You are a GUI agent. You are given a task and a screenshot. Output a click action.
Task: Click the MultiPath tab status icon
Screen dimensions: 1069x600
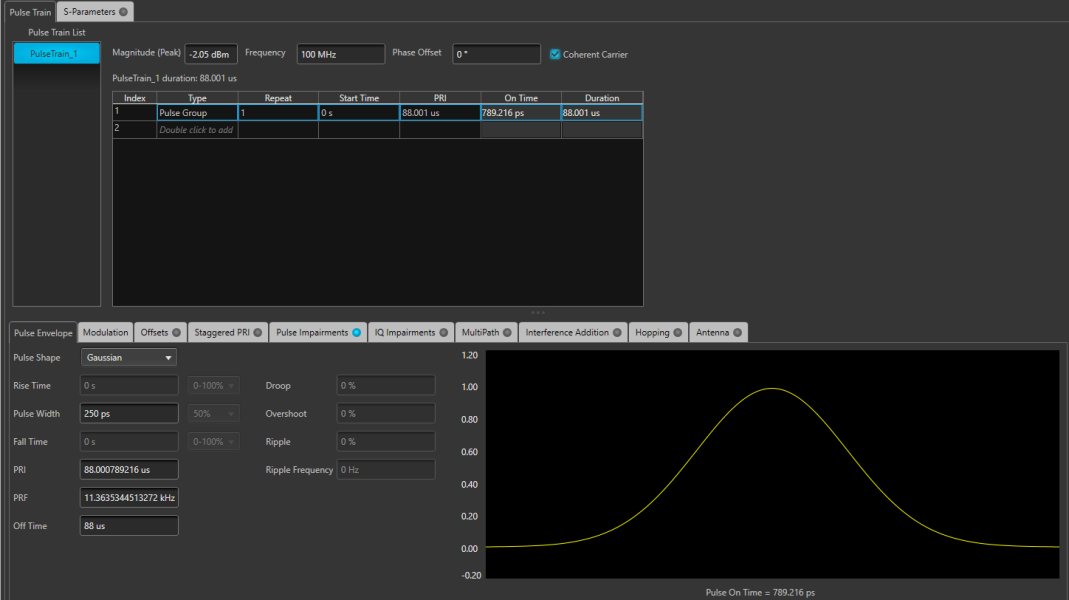pos(507,332)
